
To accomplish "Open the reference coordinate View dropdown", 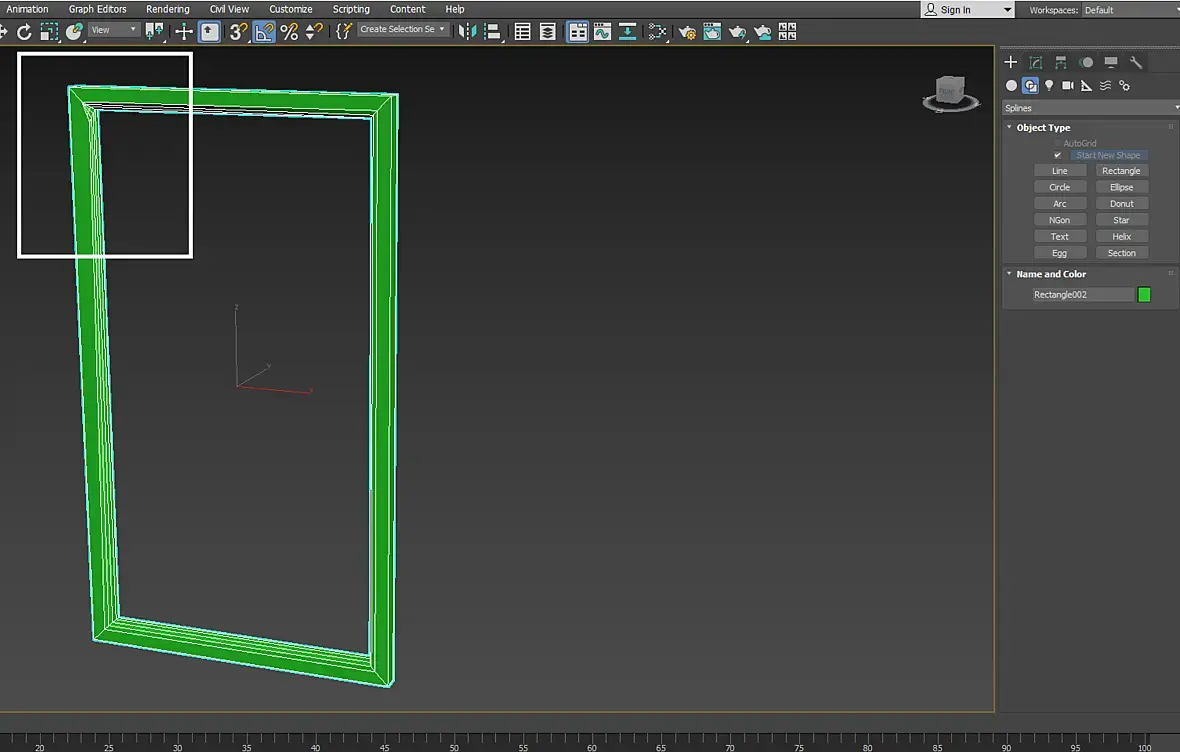I will (114, 30).
